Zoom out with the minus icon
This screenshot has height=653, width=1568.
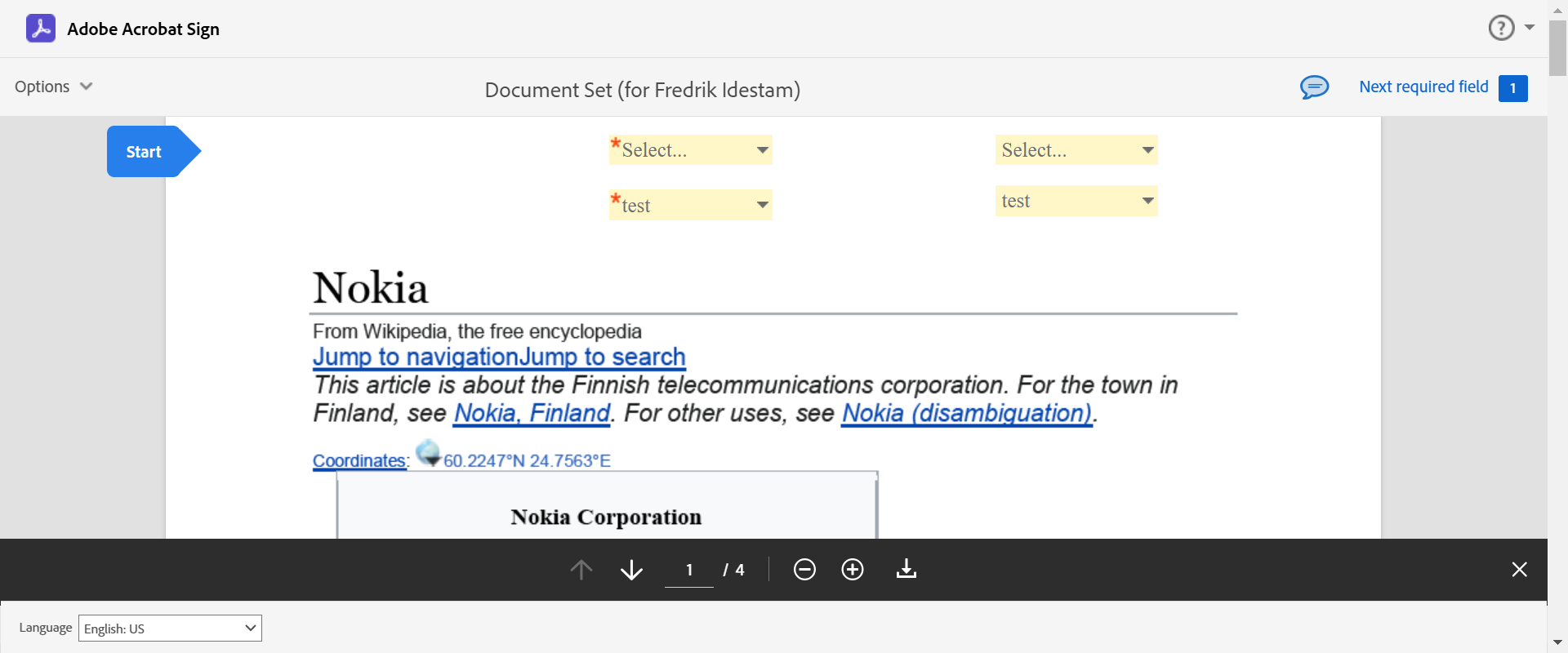pyautogui.click(x=804, y=570)
